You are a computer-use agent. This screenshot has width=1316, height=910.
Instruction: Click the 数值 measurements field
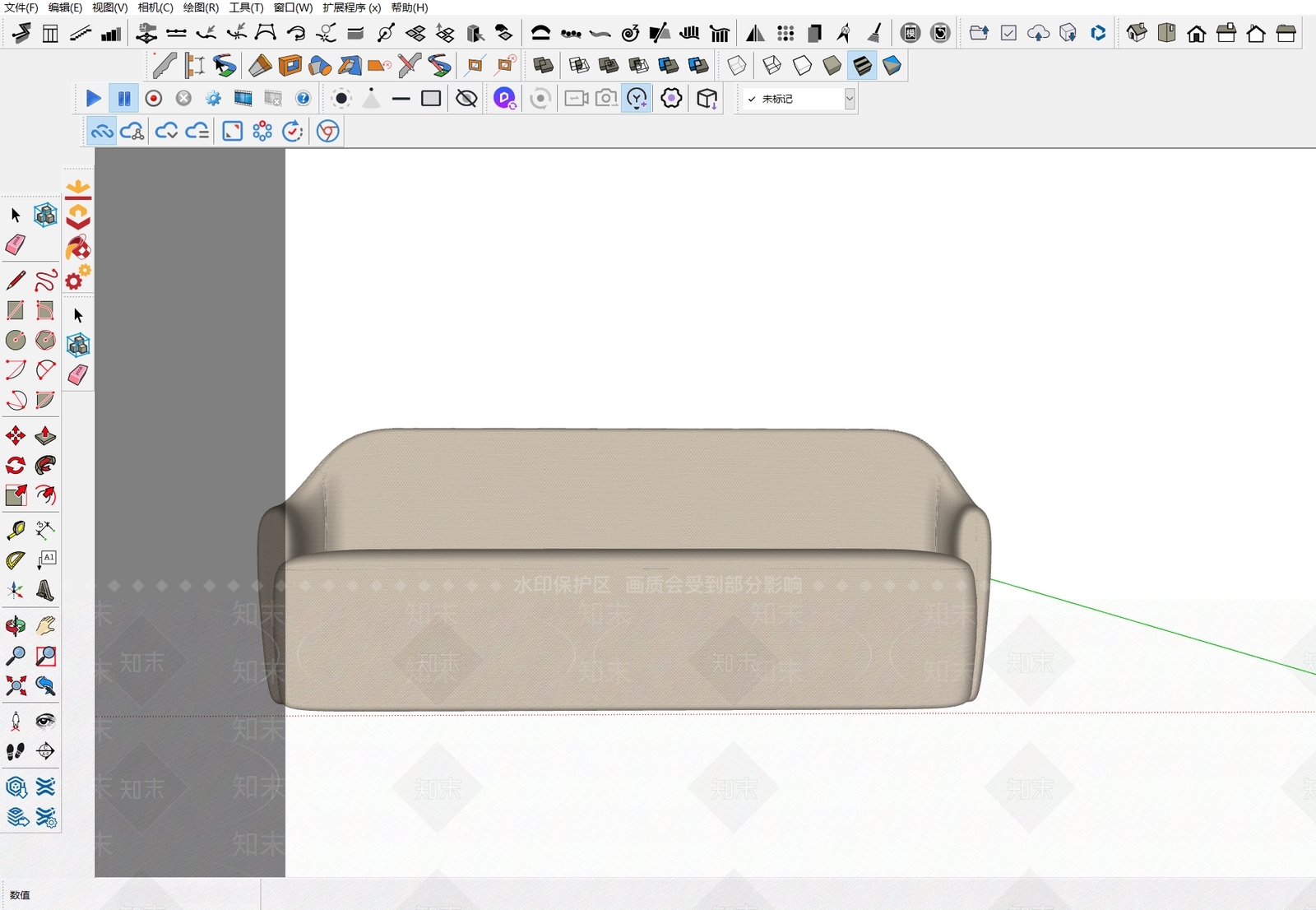(132, 894)
